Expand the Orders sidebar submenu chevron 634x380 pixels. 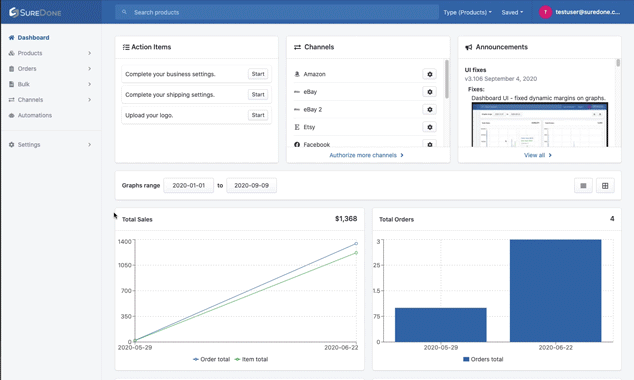[x=89, y=69]
